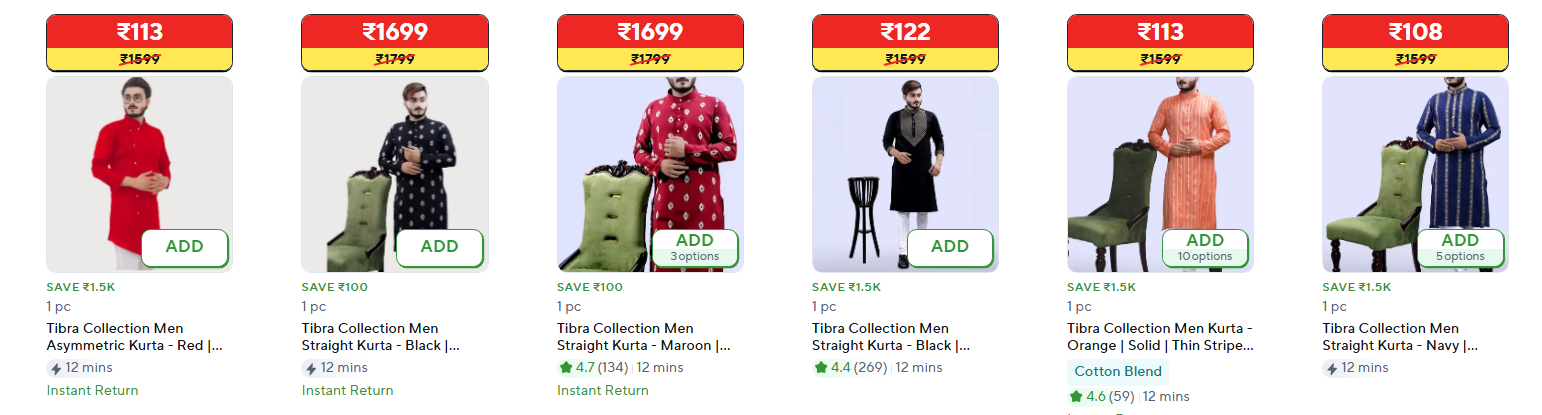
Task: Add the red Asymmetric Kurta to cart
Action: 185,248
